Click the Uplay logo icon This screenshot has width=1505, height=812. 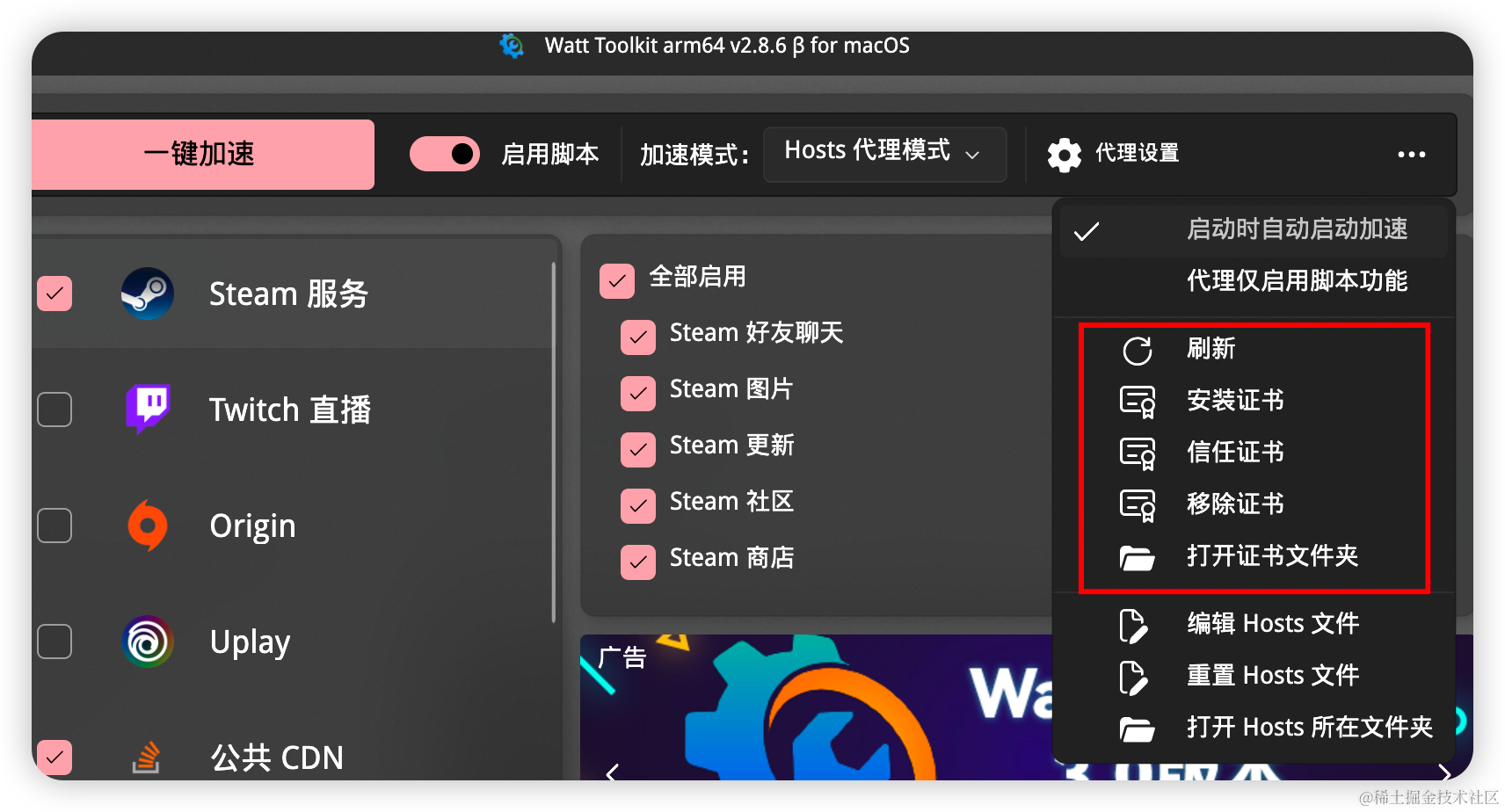[148, 642]
